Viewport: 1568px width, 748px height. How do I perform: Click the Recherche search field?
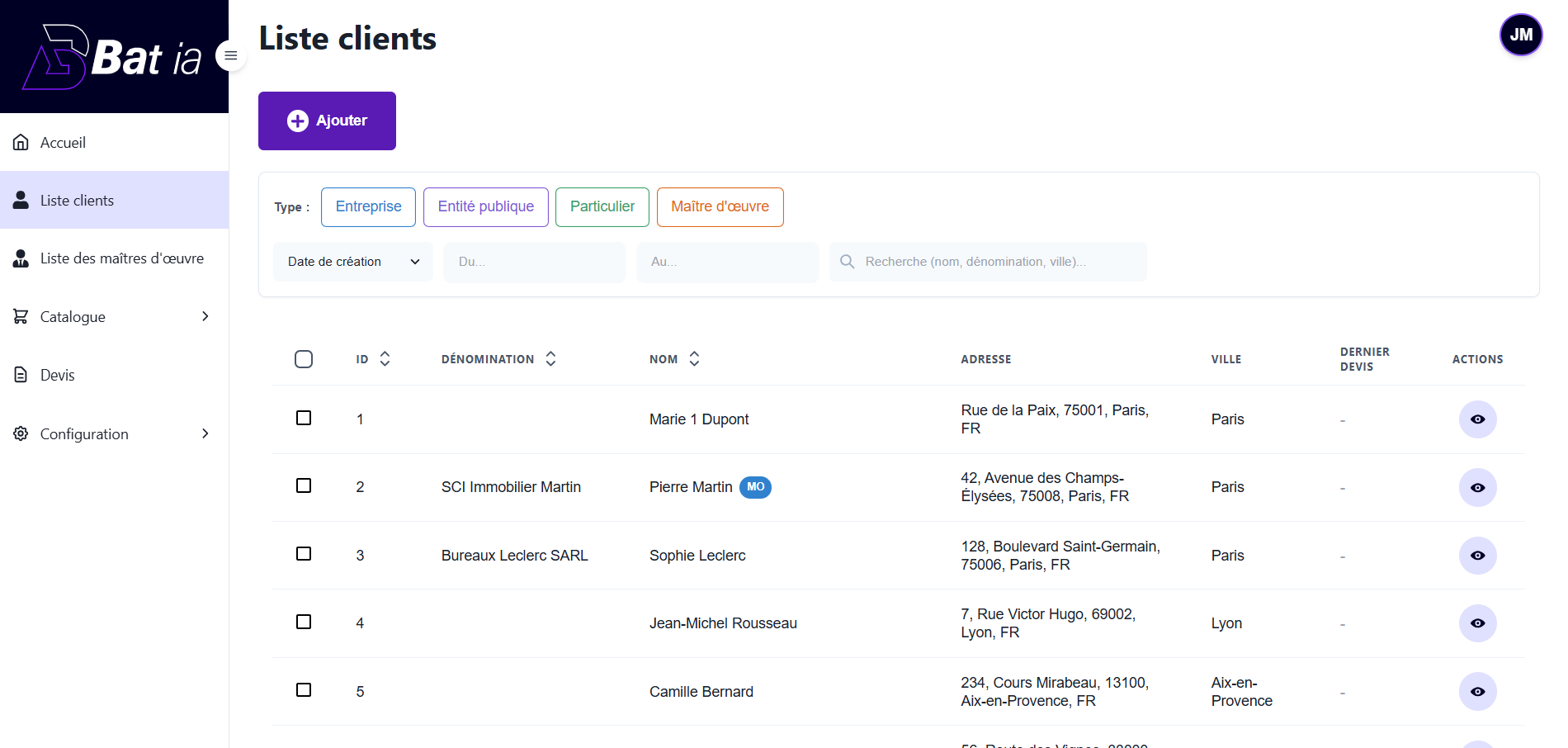click(x=987, y=262)
